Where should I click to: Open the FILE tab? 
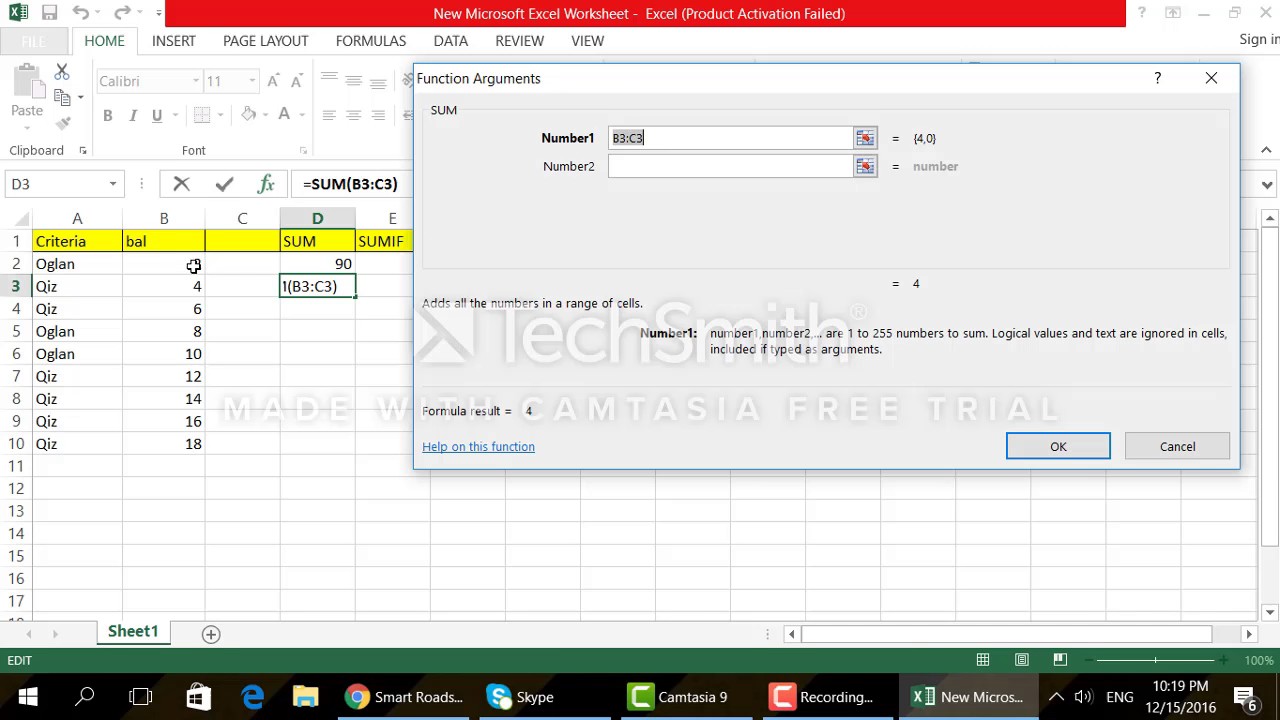[33, 41]
